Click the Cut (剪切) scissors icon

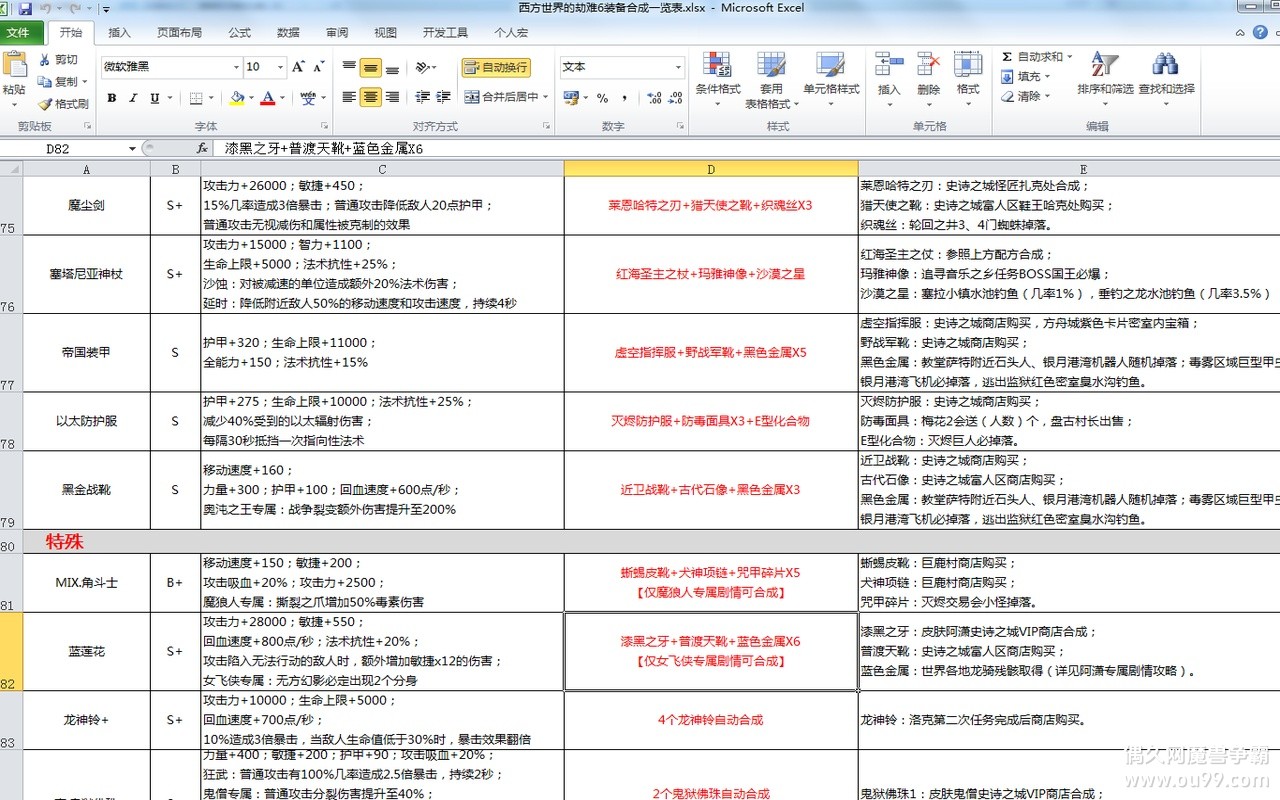(45, 60)
